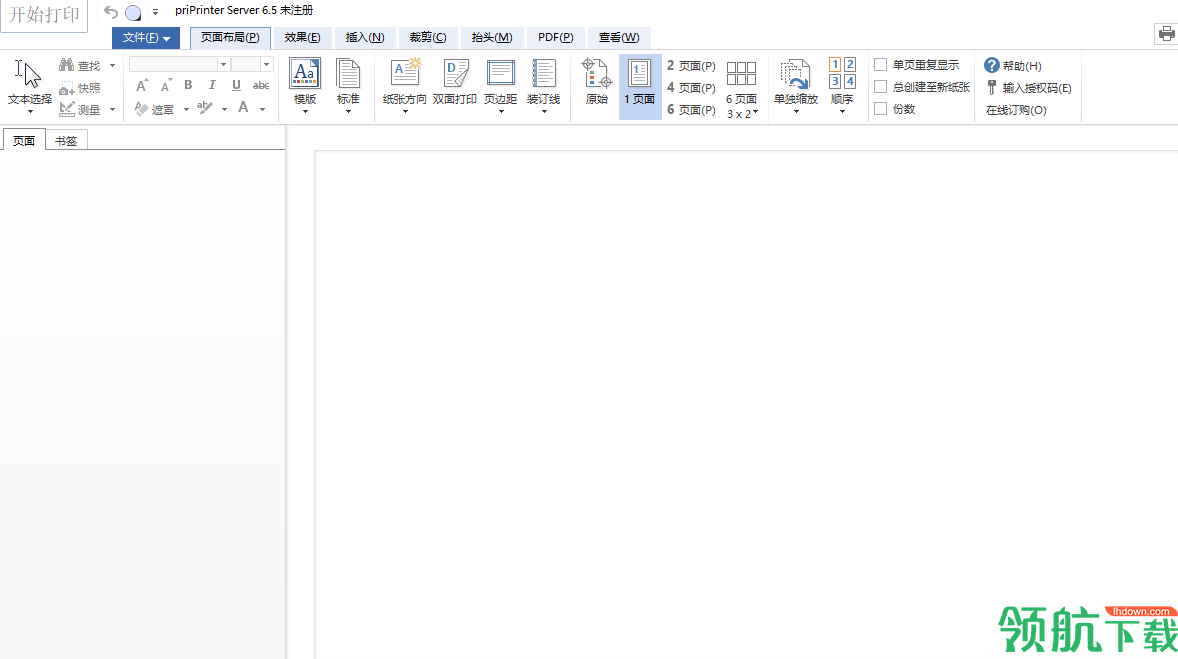
Task: Choose 4 页面(P) layout
Action: pyautogui.click(x=691, y=88)
